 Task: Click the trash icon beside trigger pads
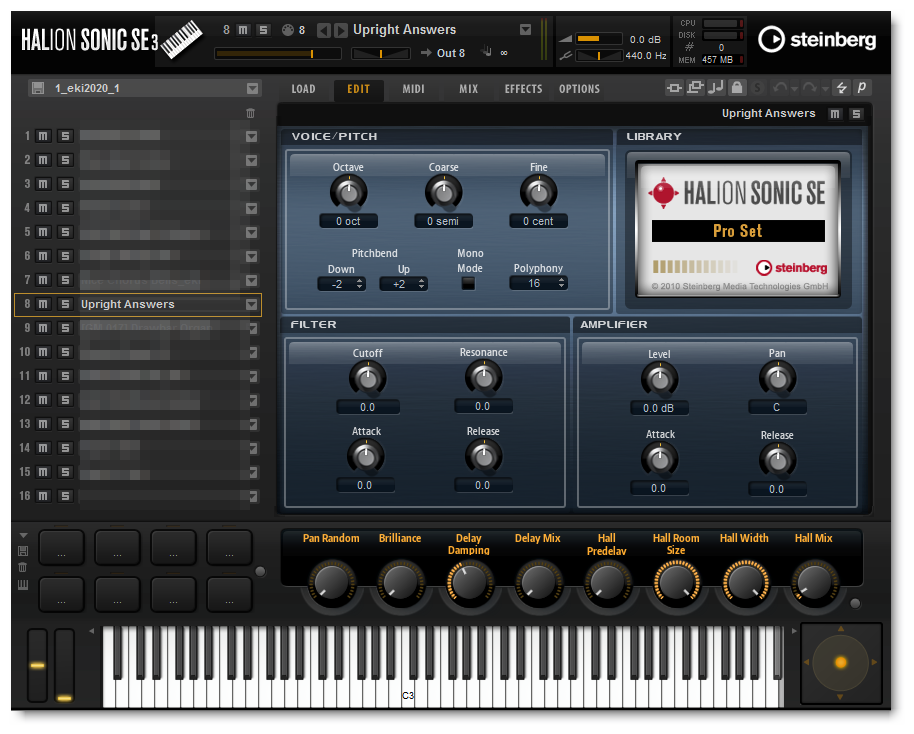click(23, 567)
